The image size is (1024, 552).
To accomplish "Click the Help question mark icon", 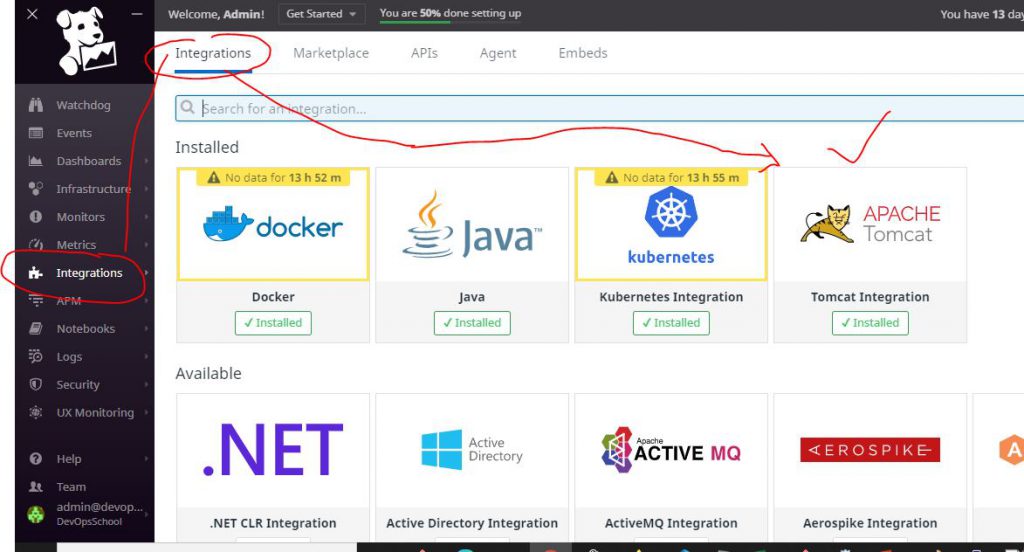I will pos(36,459).
